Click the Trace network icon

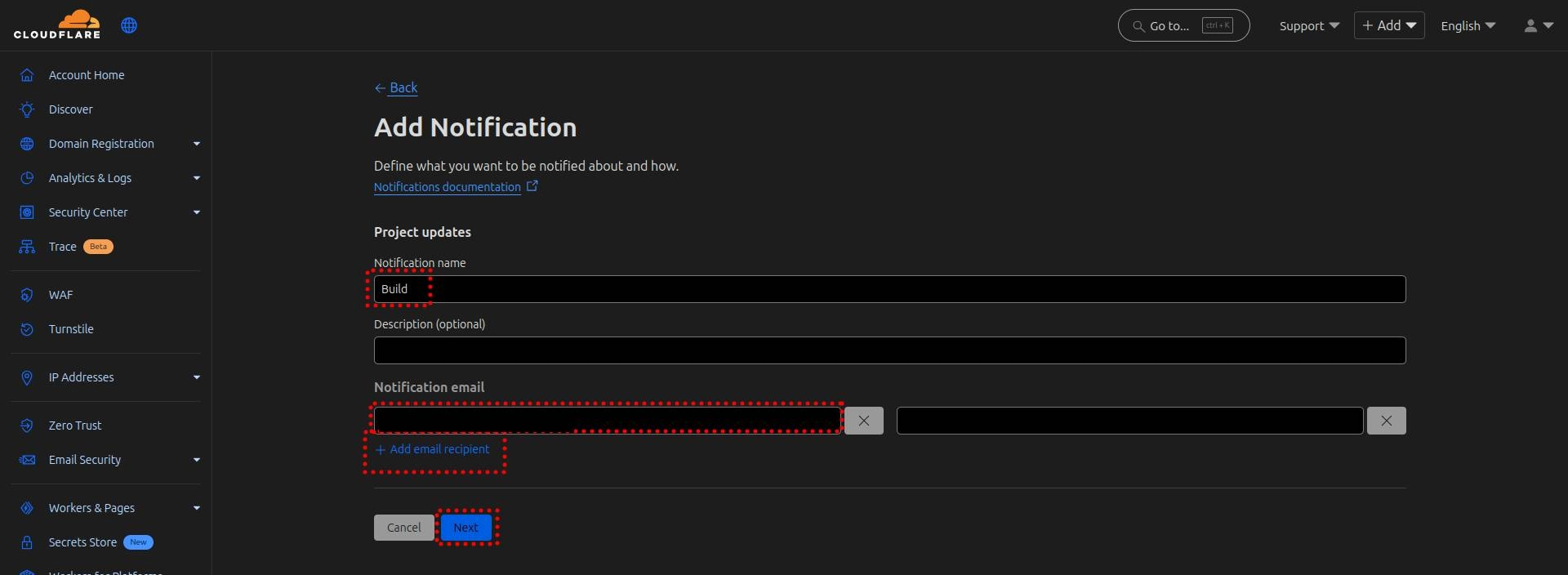[x=27, y=247]
